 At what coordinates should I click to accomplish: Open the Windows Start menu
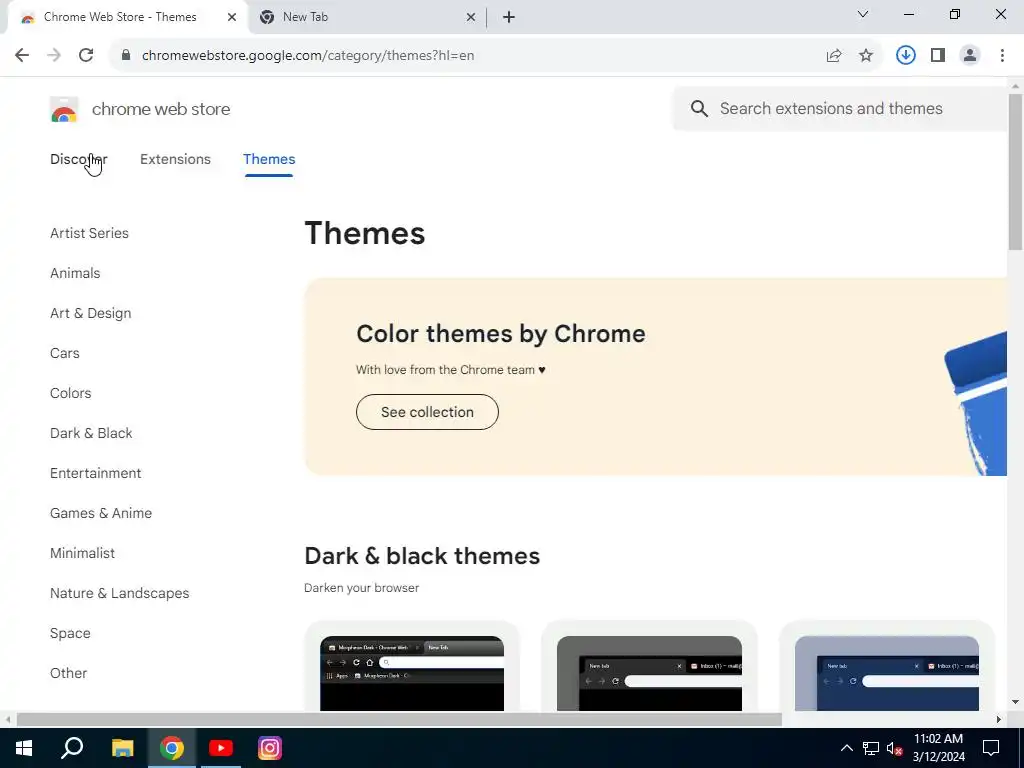(x=24, y=748)
